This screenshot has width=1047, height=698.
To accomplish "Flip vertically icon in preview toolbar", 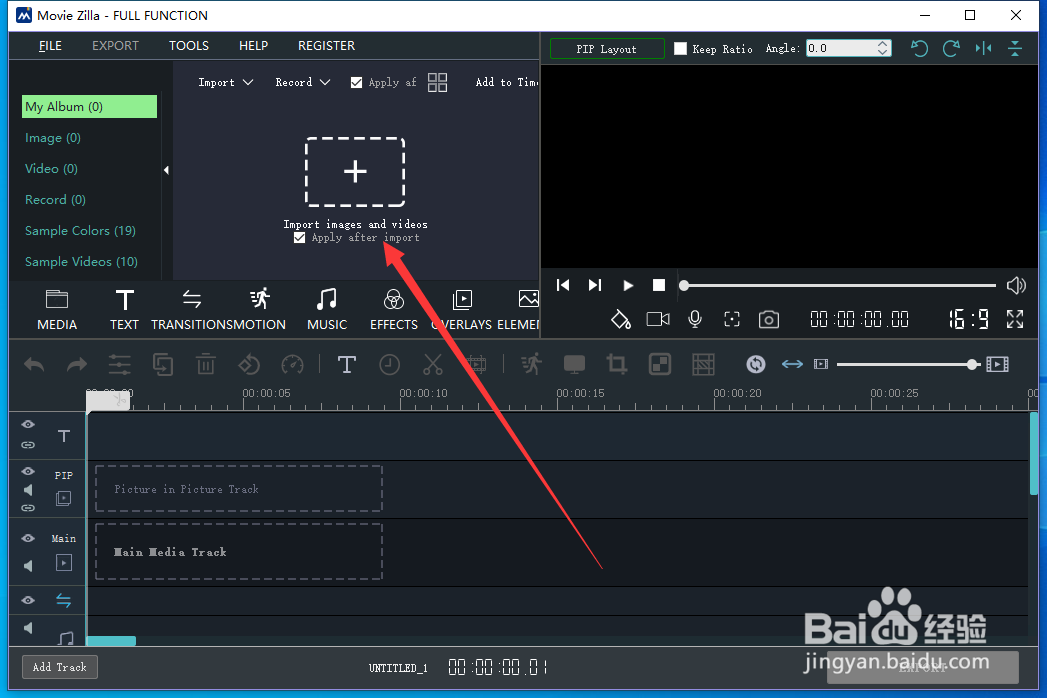I will 1015,48.
